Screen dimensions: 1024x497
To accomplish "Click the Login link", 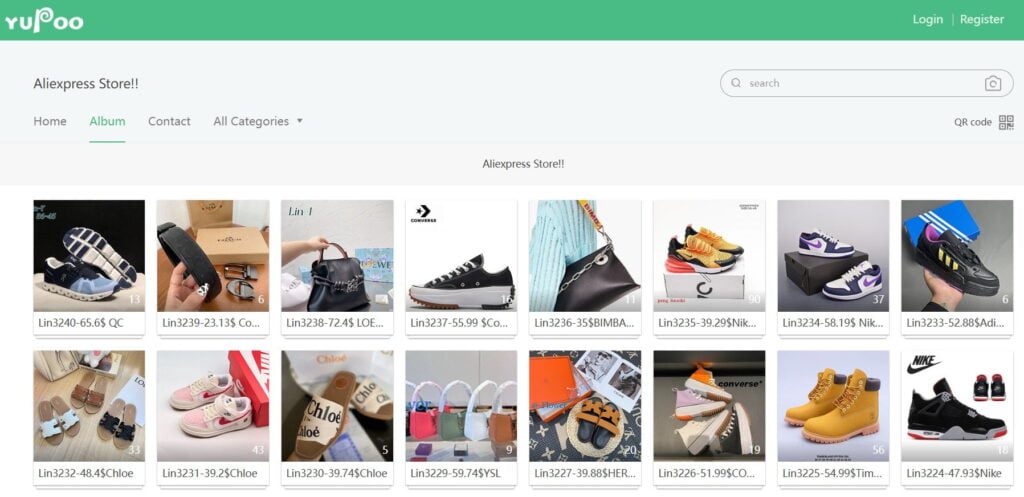I will [927, 20].
